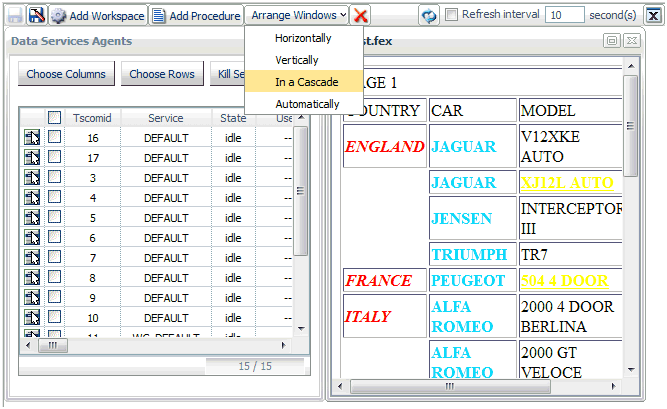Click agents table vertical scrollbar down arrow
667x409 pixels.
(301, 329)
